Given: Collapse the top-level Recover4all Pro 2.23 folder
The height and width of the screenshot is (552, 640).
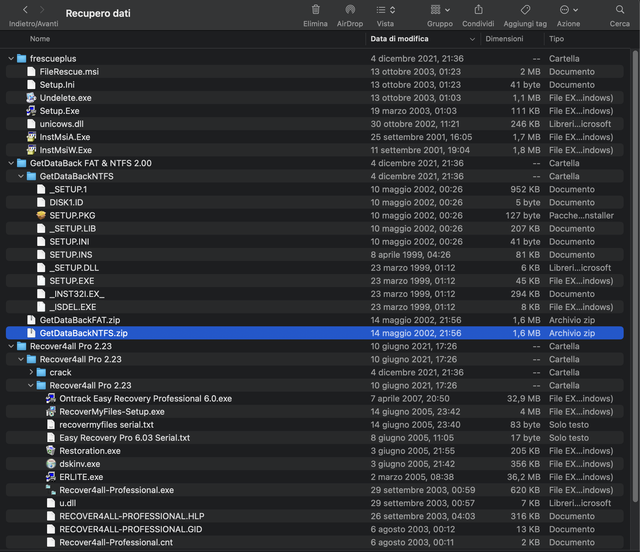Looking at the screenshot, I should tap(11, 346).
